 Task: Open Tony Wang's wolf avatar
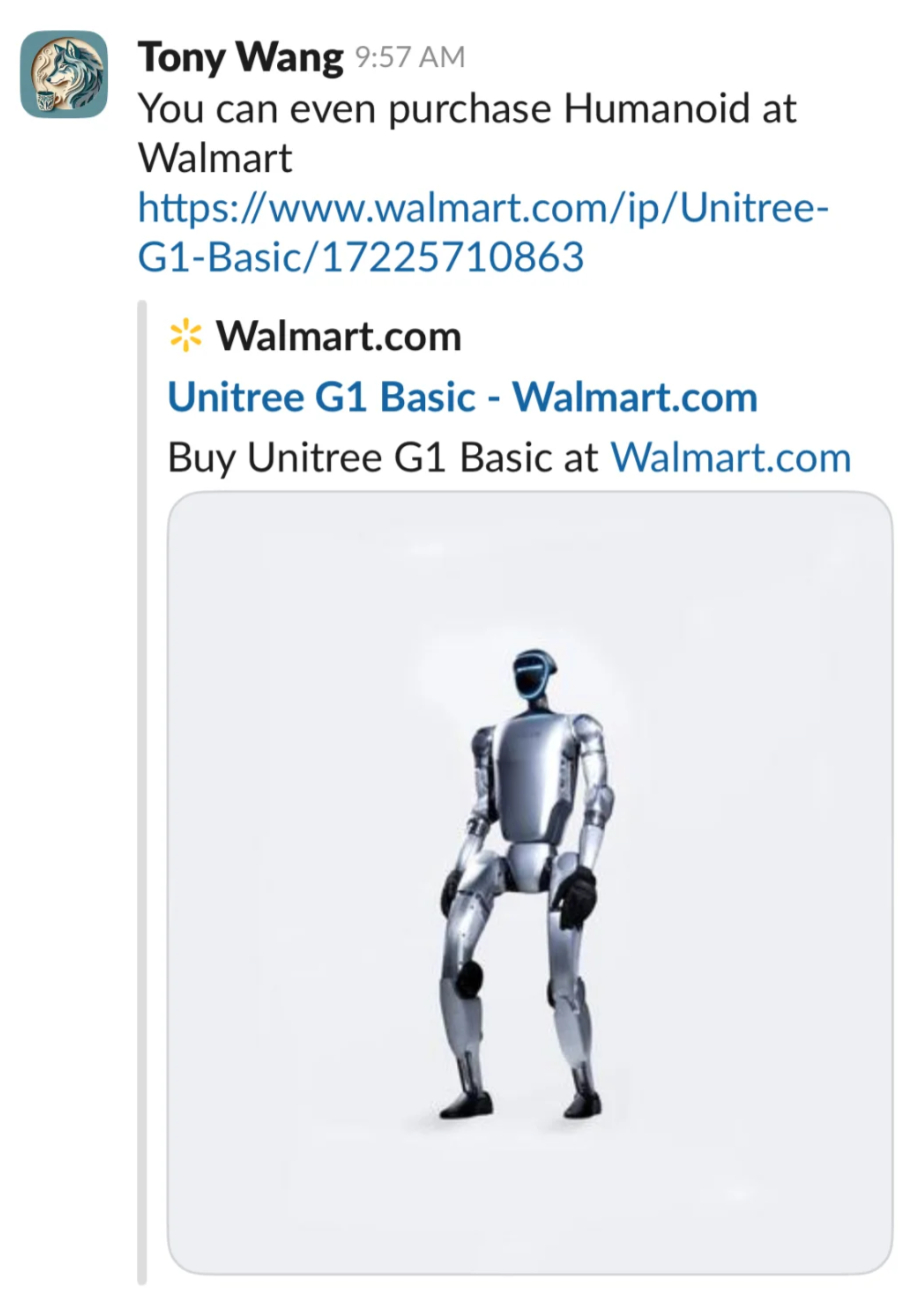click(64, 74)
